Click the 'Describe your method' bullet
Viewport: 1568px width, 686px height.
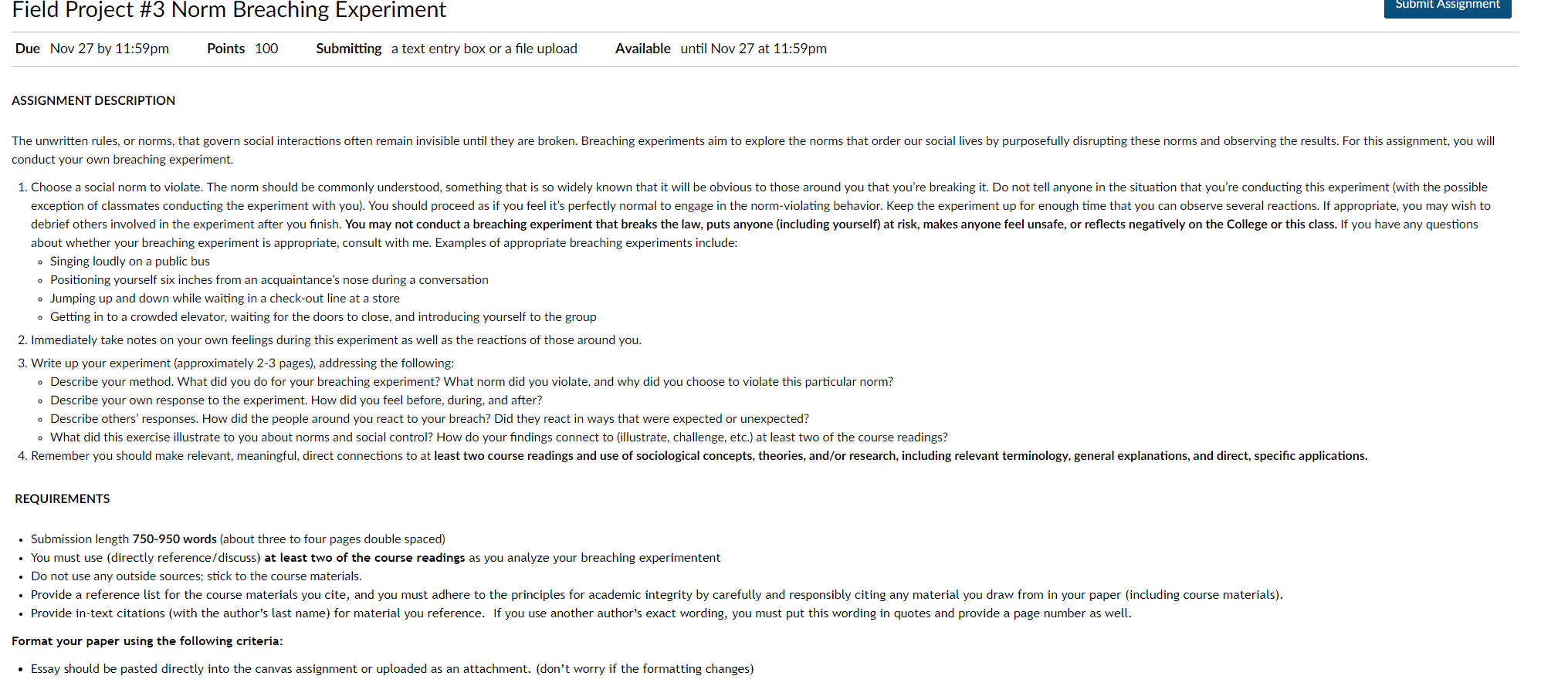[472, 381]
